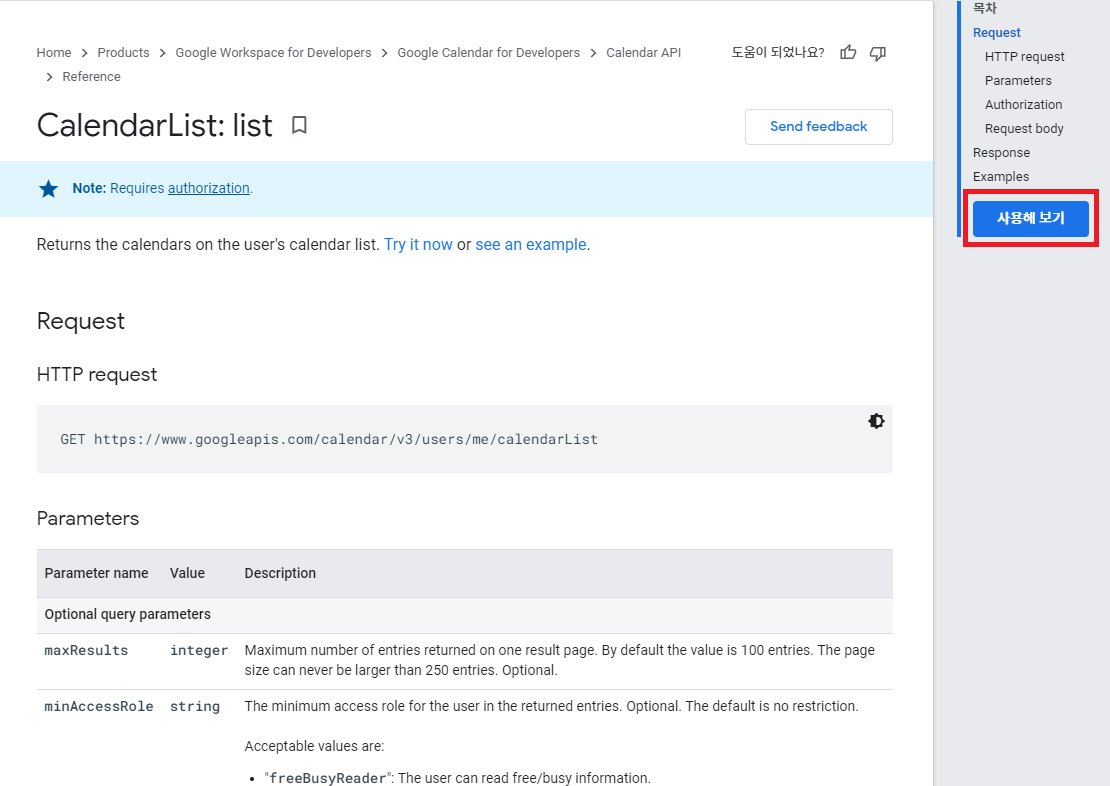
Task: Click the GET calendarList URL code text
Action: (x=329, y=439)
